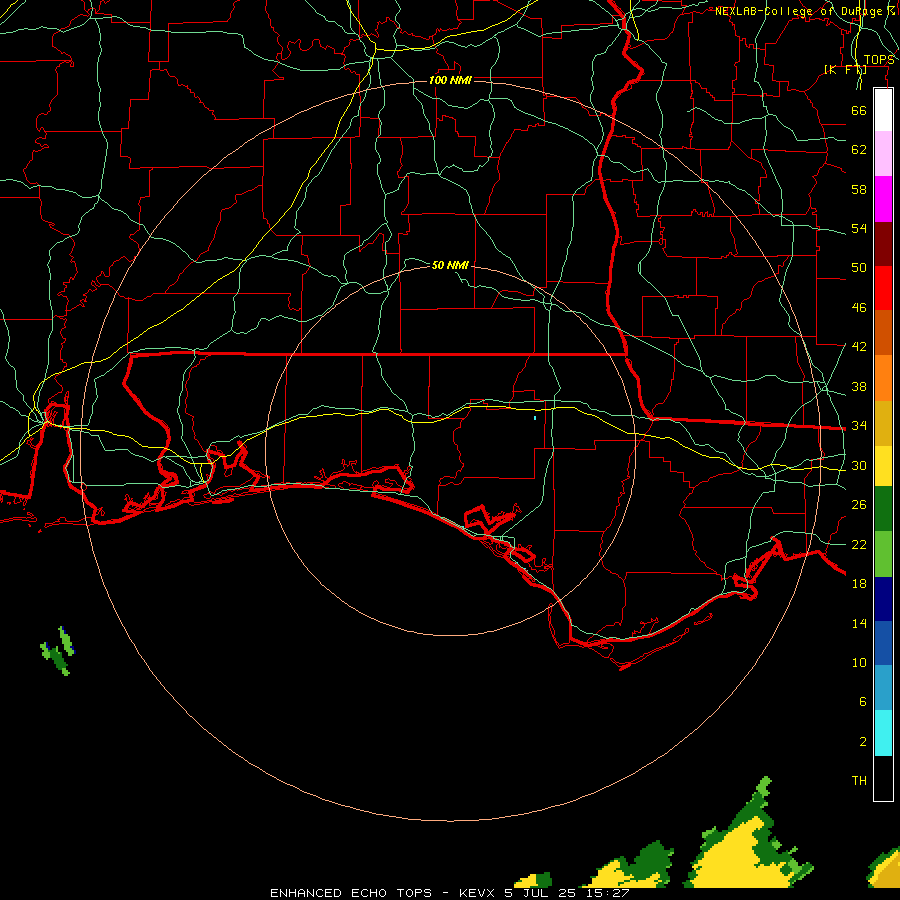
Task: Click the "66" legend value
Action: 859,110
